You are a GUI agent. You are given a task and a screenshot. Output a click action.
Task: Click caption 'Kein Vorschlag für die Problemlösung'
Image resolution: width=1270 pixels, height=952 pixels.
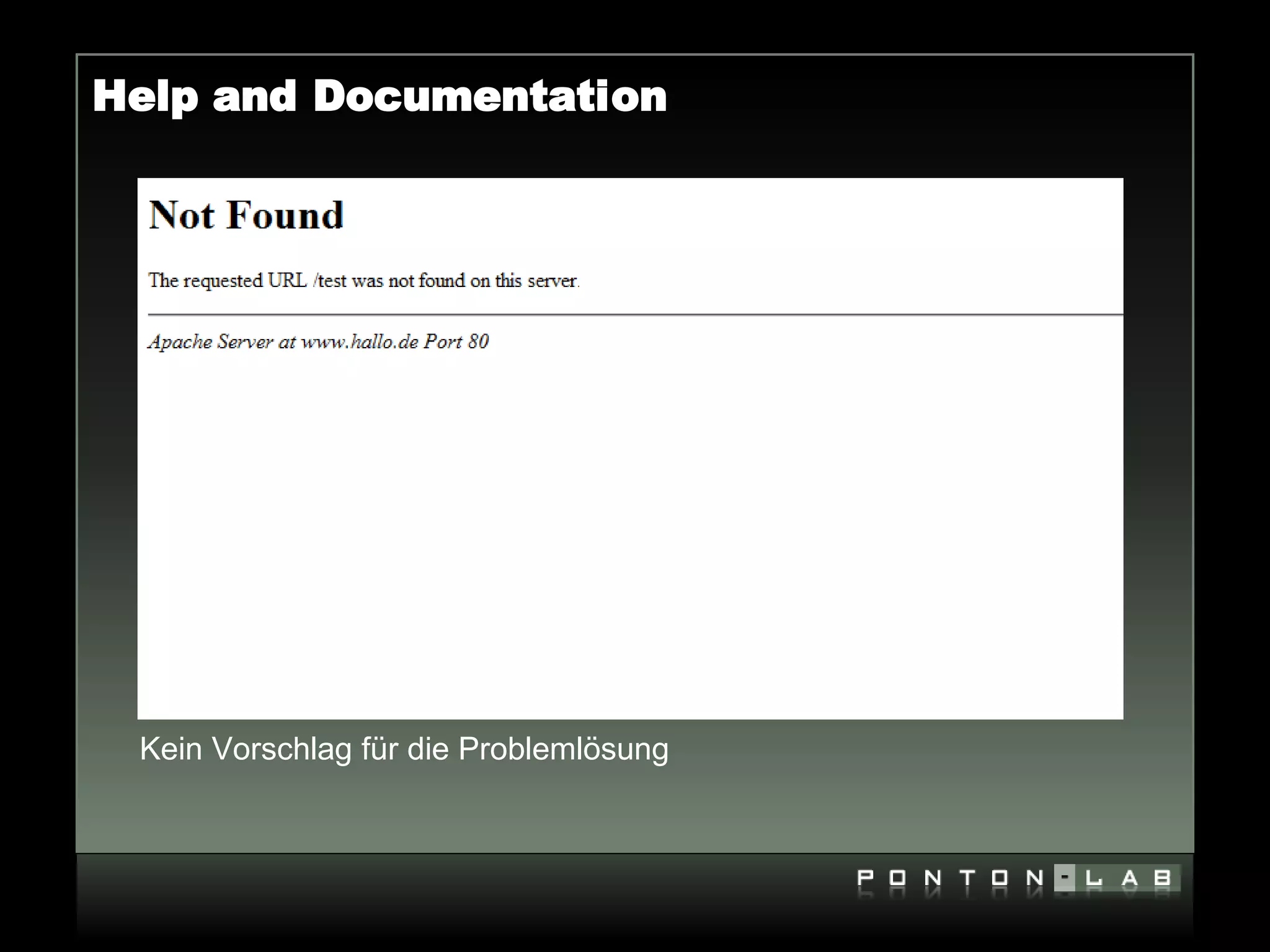[x=404, y=749]
